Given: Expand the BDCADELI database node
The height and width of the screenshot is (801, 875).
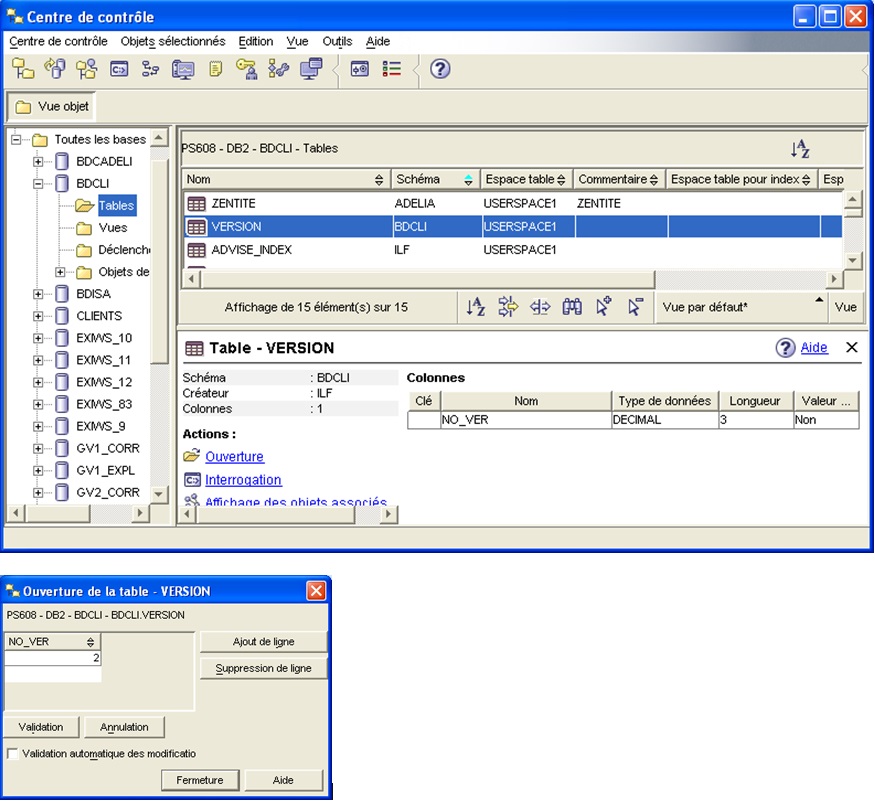Looking at the screenshot, I should [x=39, y=162].
